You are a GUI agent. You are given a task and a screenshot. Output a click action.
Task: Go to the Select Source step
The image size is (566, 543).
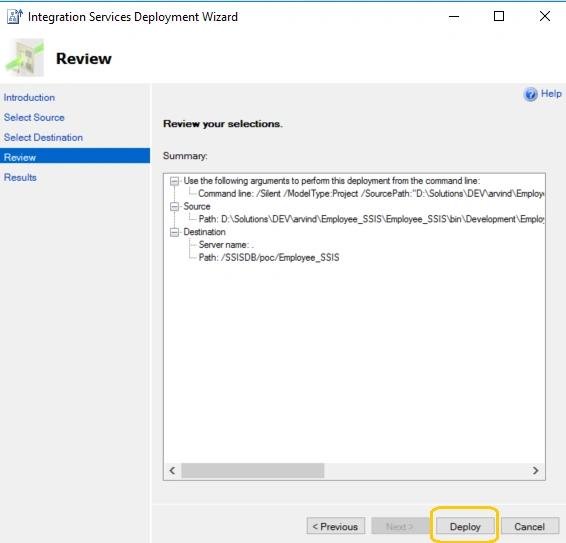pos(34,117)
